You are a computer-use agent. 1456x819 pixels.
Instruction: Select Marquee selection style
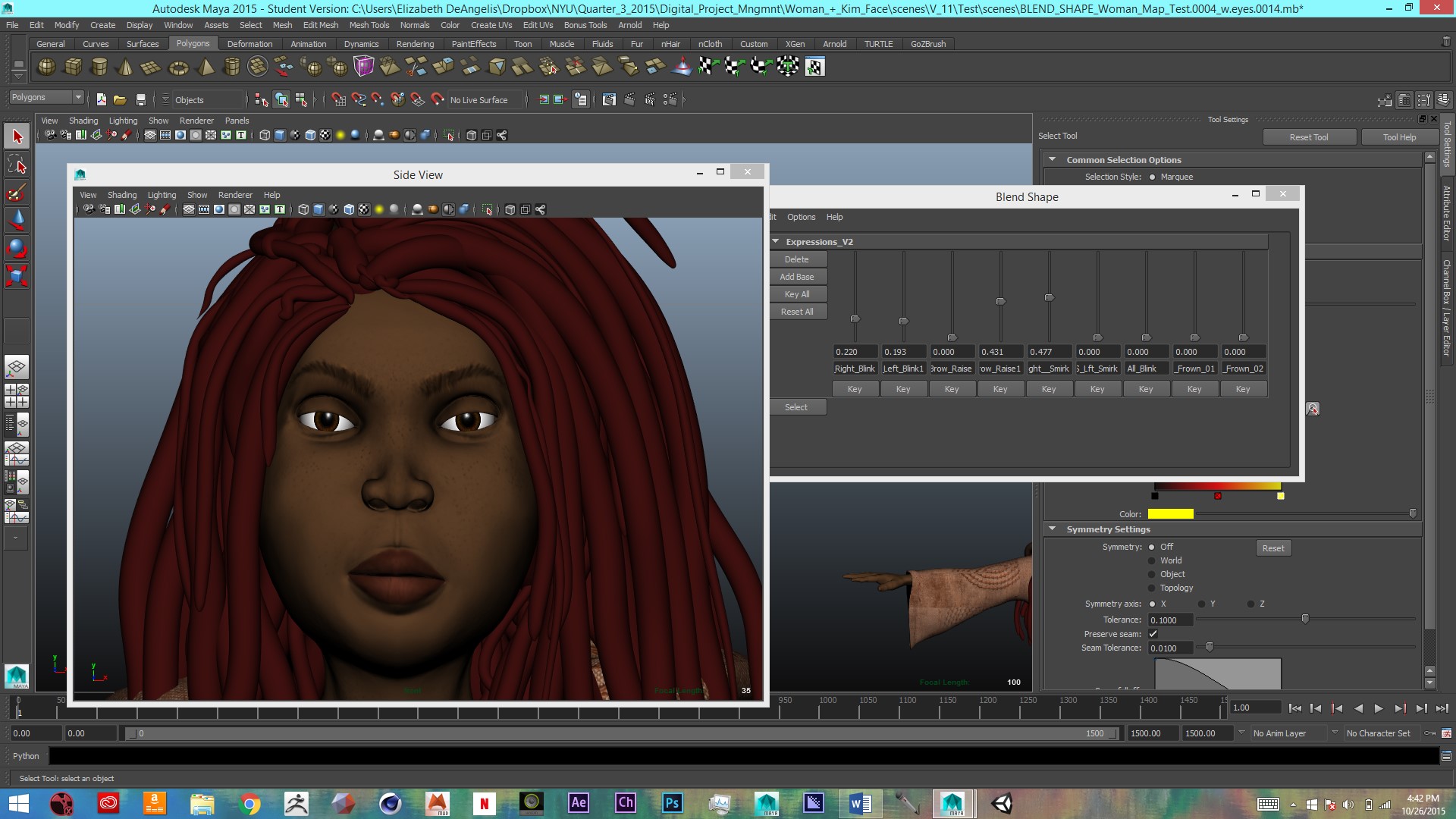point(1152,177)
